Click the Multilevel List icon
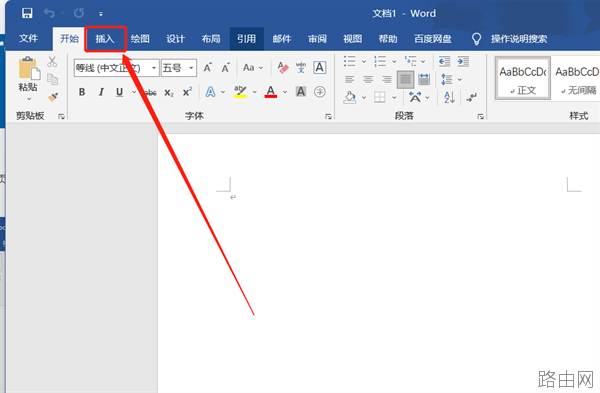600x393 pixels. 411,61
